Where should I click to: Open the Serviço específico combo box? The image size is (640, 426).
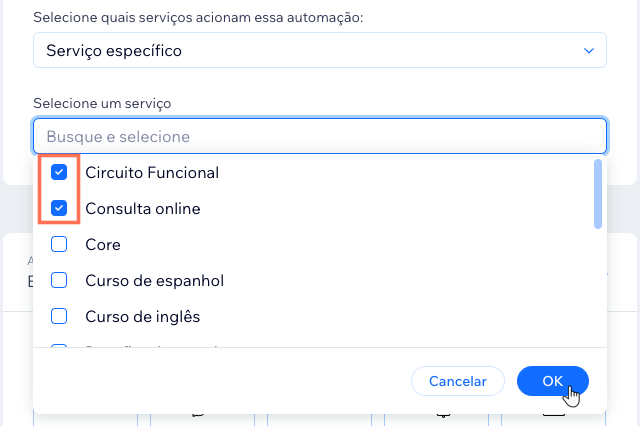tap(320, 50)
